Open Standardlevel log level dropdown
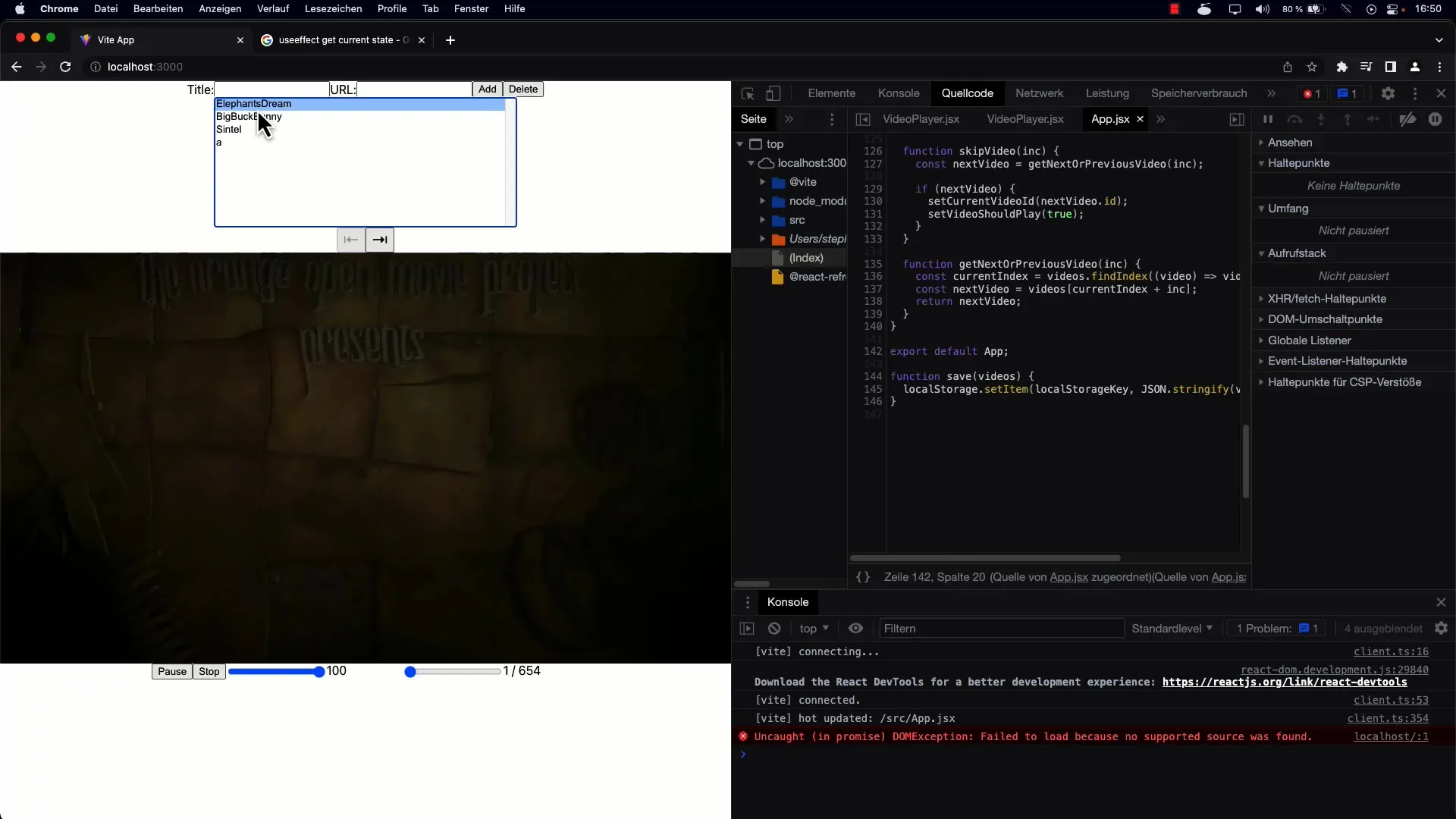The height and width of the screenshot is (819, 1456). pos(1172,629)
